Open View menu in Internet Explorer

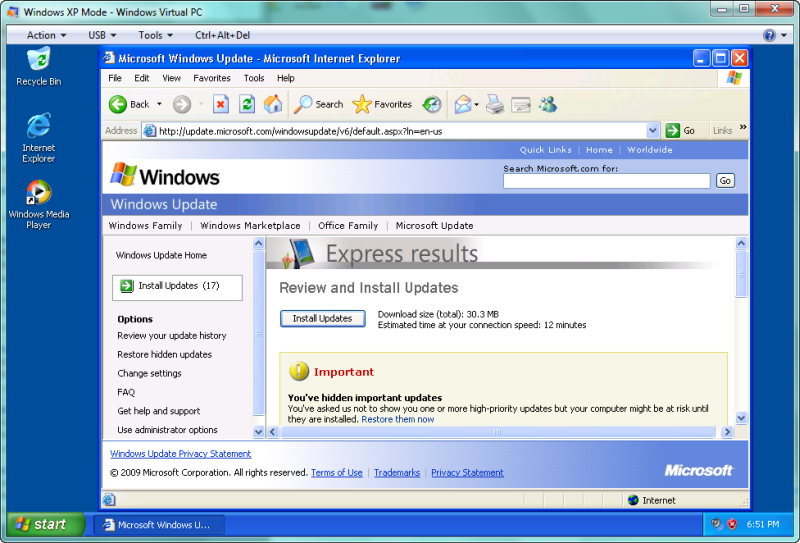coord(171,78)
